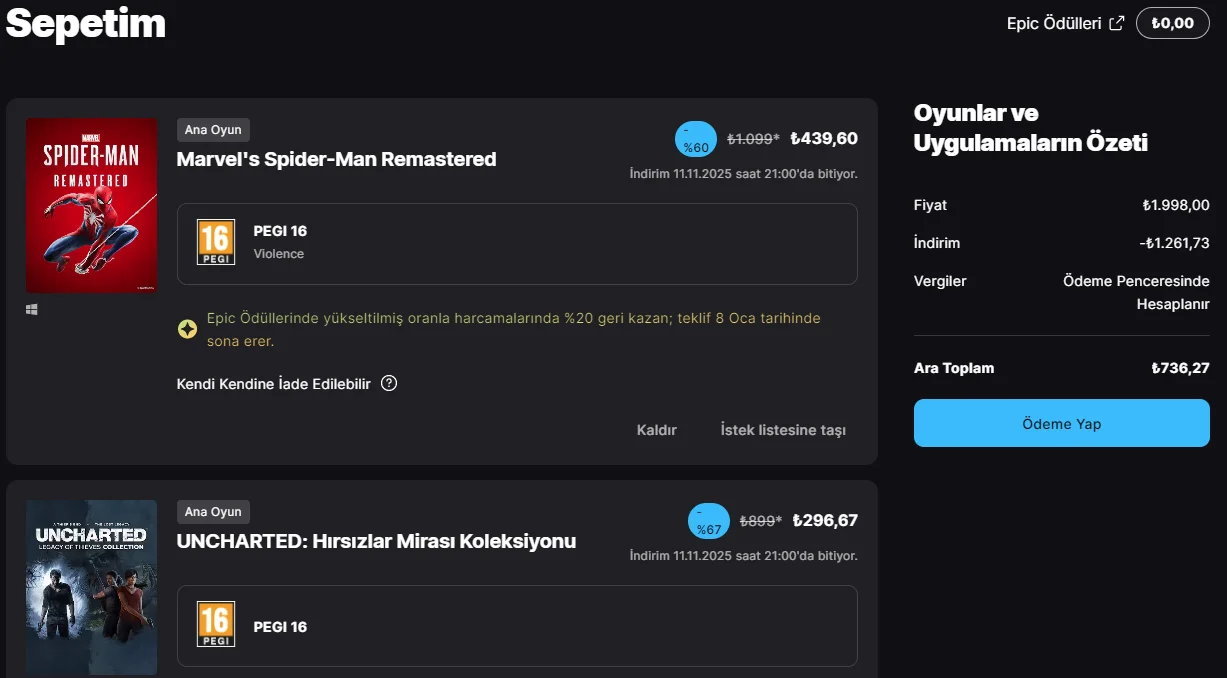Click the Windows platform icon under Spider-Man
The height and width of the screenshot is (678, 1227).
pyautogui.click(x=32, y=310)
